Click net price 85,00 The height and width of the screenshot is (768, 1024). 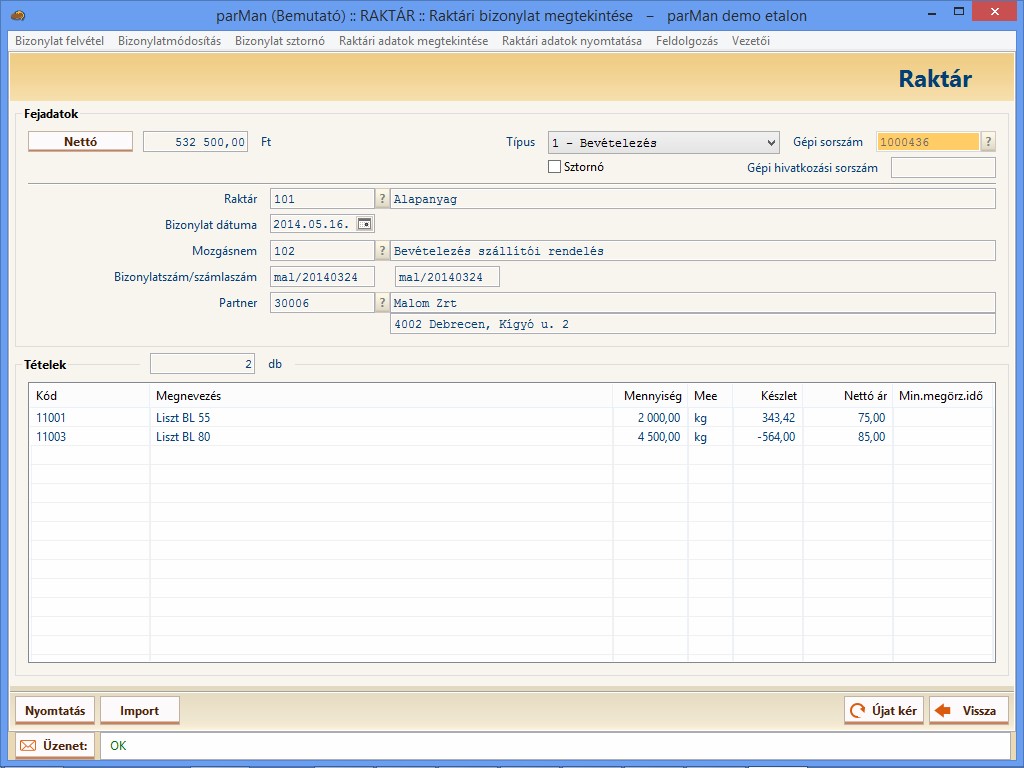point(872,437)
